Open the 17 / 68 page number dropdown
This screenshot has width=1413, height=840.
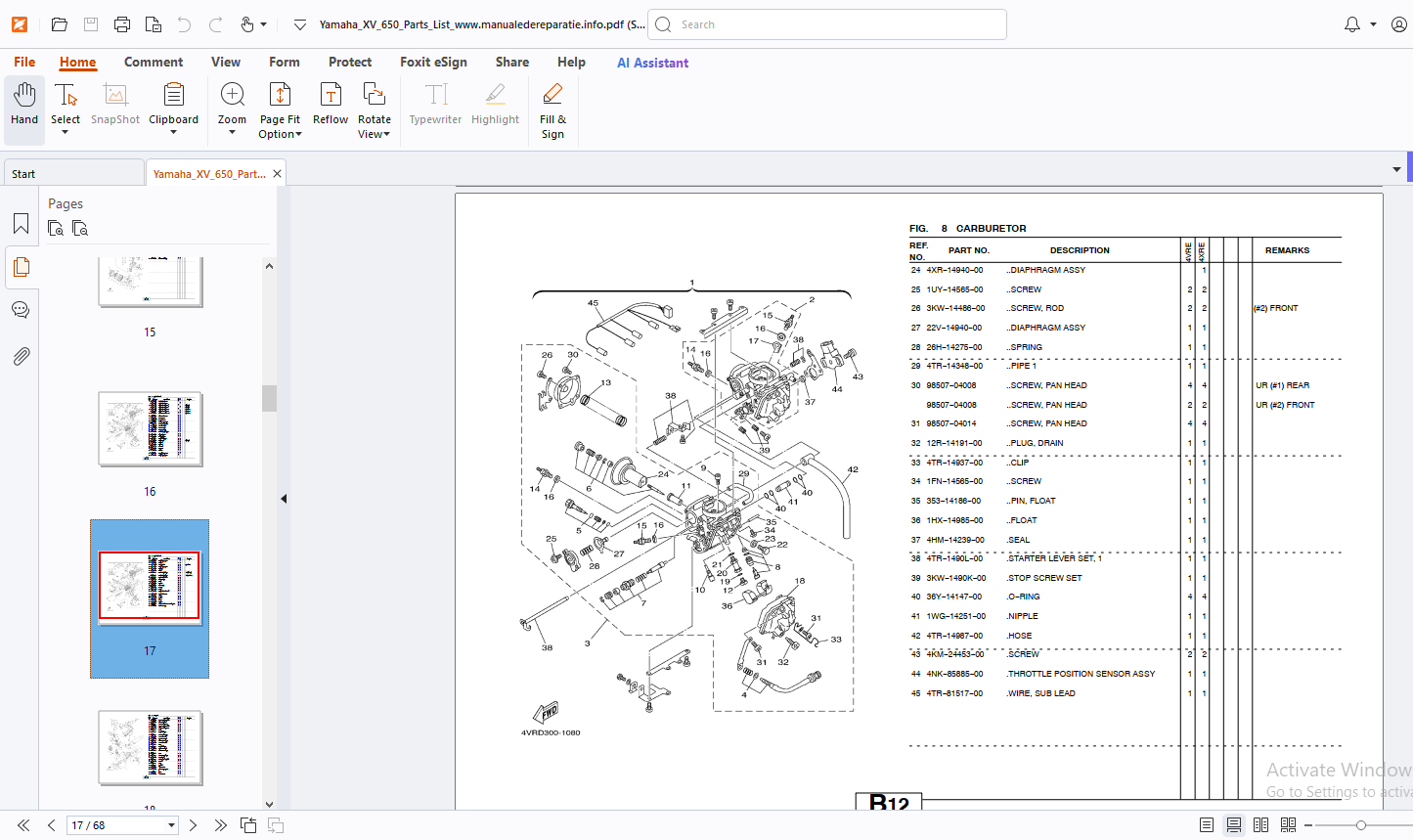coord(171,825)
